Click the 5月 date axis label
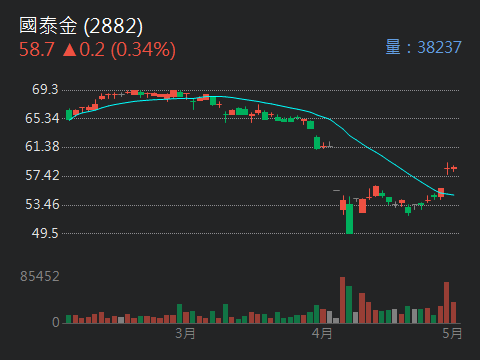The width and height of the screenshot is (480, 360). coord(452,333)
